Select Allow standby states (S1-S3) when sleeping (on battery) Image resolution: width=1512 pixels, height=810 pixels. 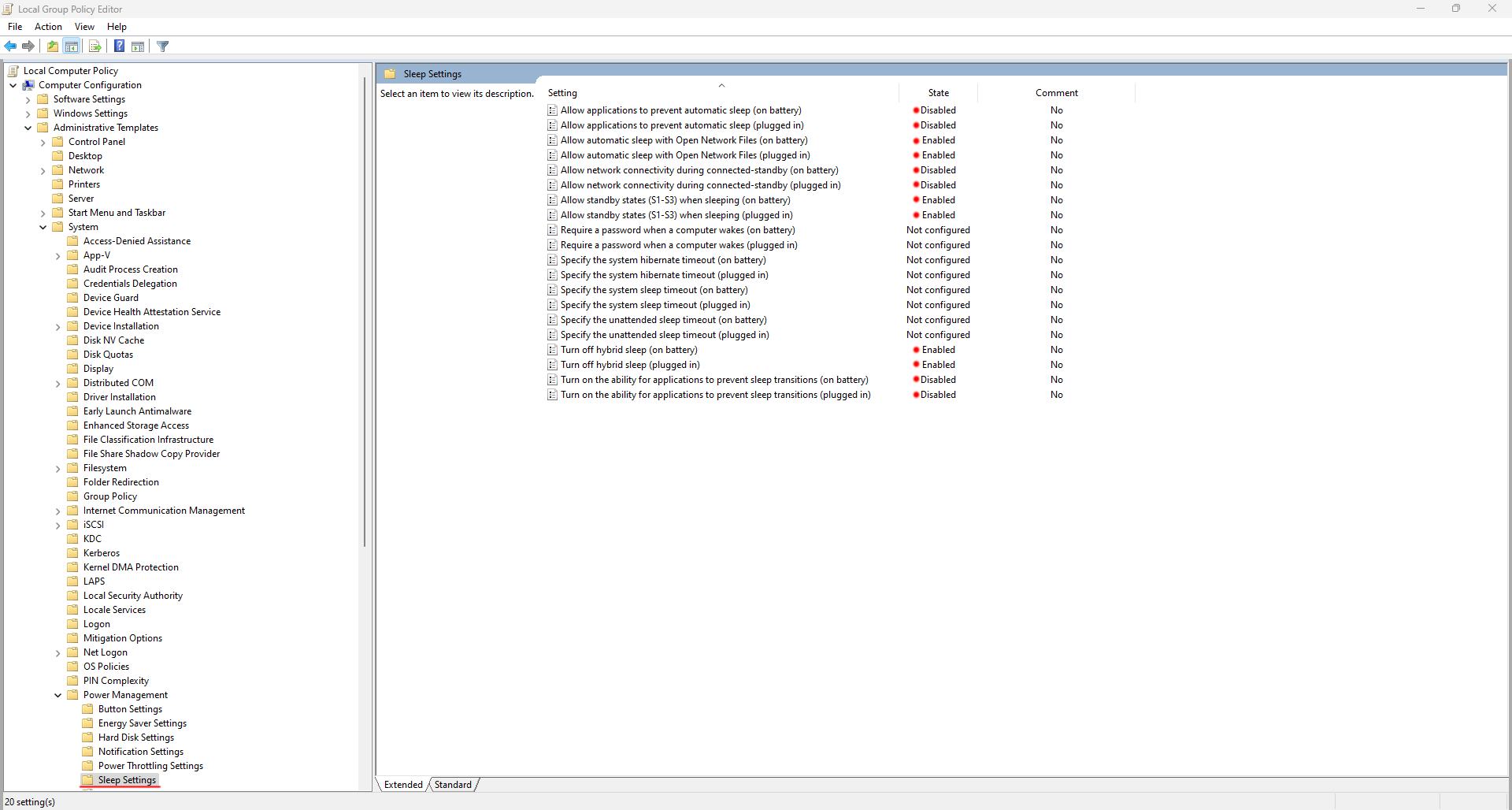(x=675, y=200)
